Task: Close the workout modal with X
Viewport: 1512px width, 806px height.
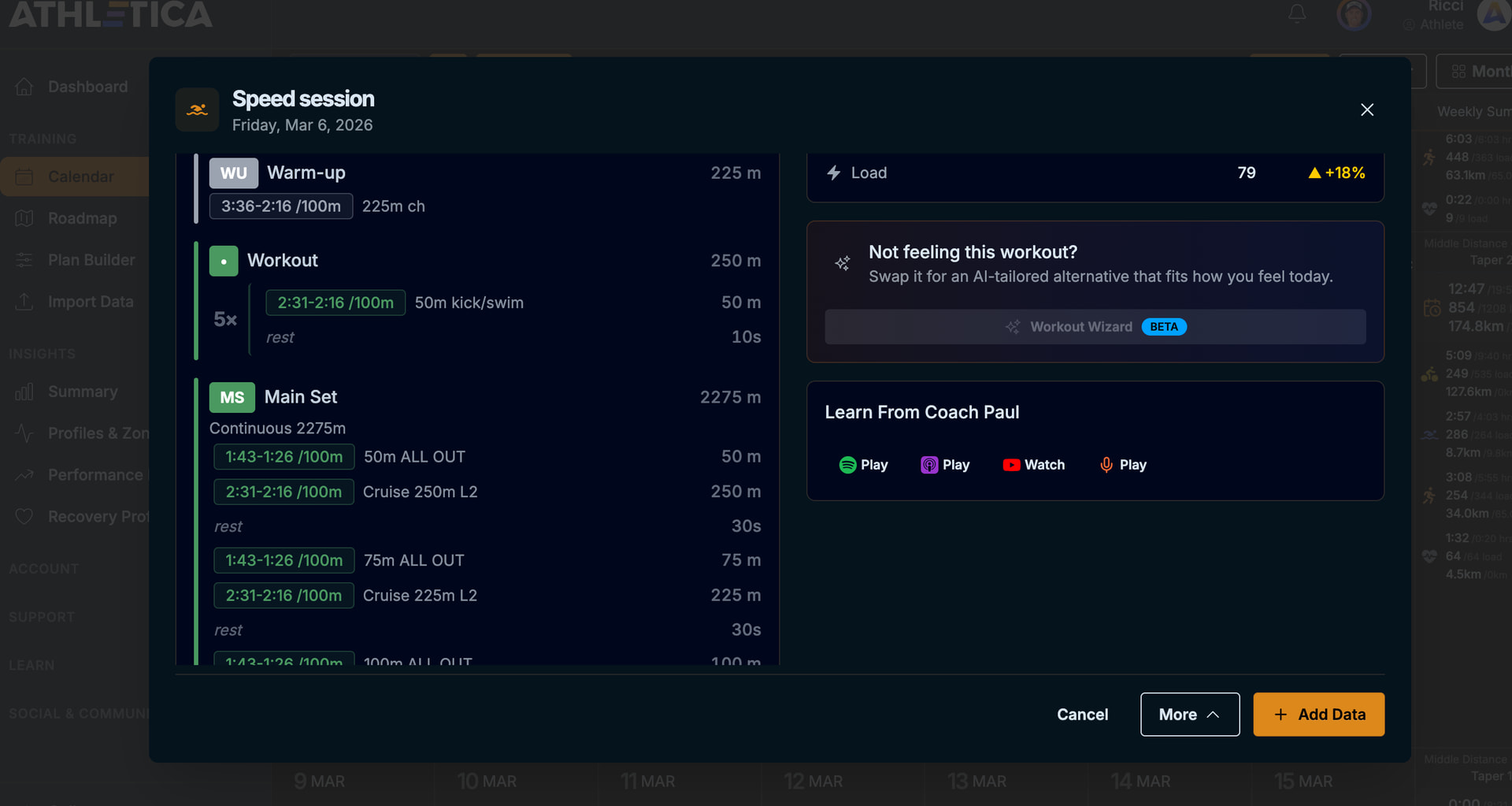Action: (1367, 110)
